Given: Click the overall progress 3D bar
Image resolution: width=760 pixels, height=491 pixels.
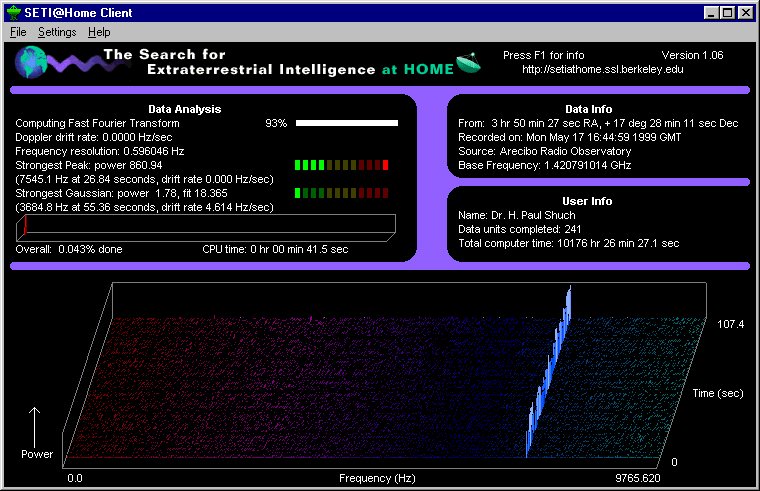Looking at the screenshot, I should tap(206, 227).
